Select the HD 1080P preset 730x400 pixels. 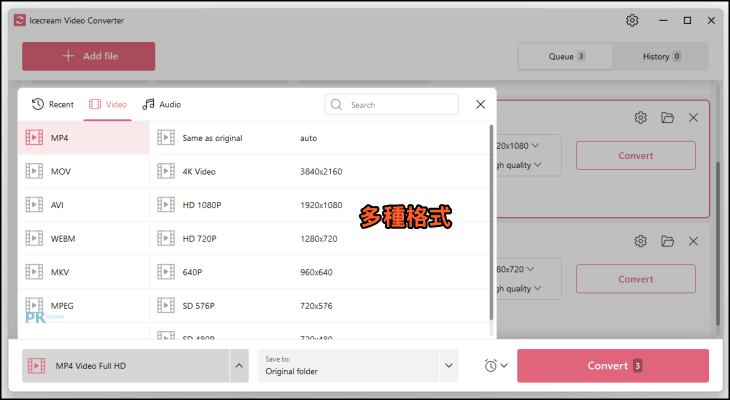pyautogui.click(x=319, y=205)
